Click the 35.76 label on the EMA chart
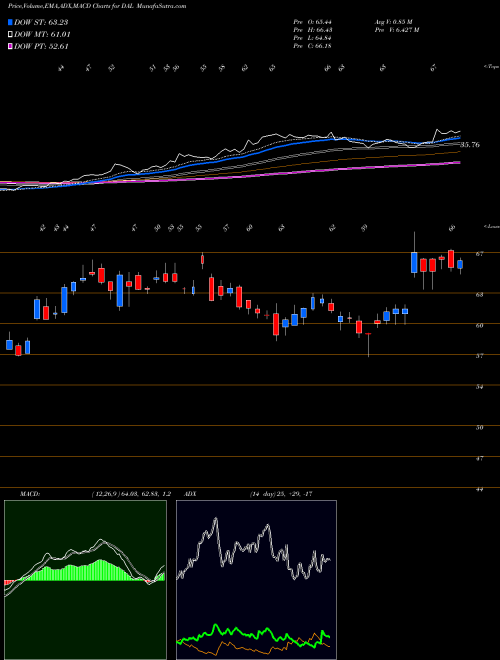Screen dimensions: 500x660 tap(470, 145)
